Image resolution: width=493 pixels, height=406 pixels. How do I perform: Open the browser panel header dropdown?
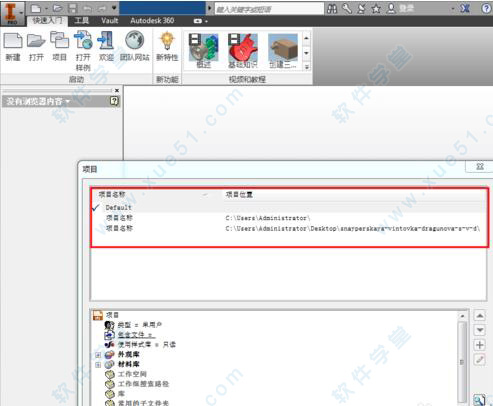[x=38, y=101]
